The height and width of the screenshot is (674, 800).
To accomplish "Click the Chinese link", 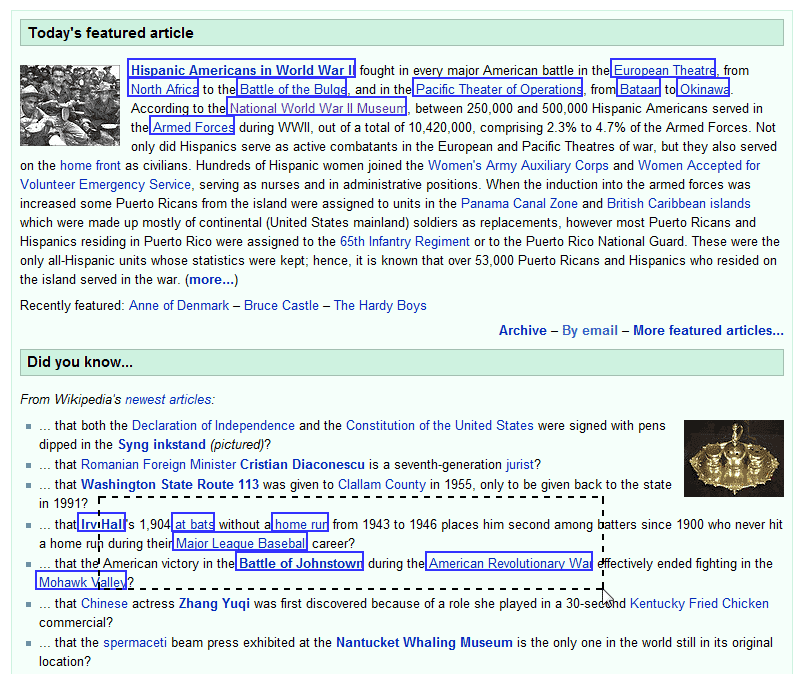I will (104, 603).
